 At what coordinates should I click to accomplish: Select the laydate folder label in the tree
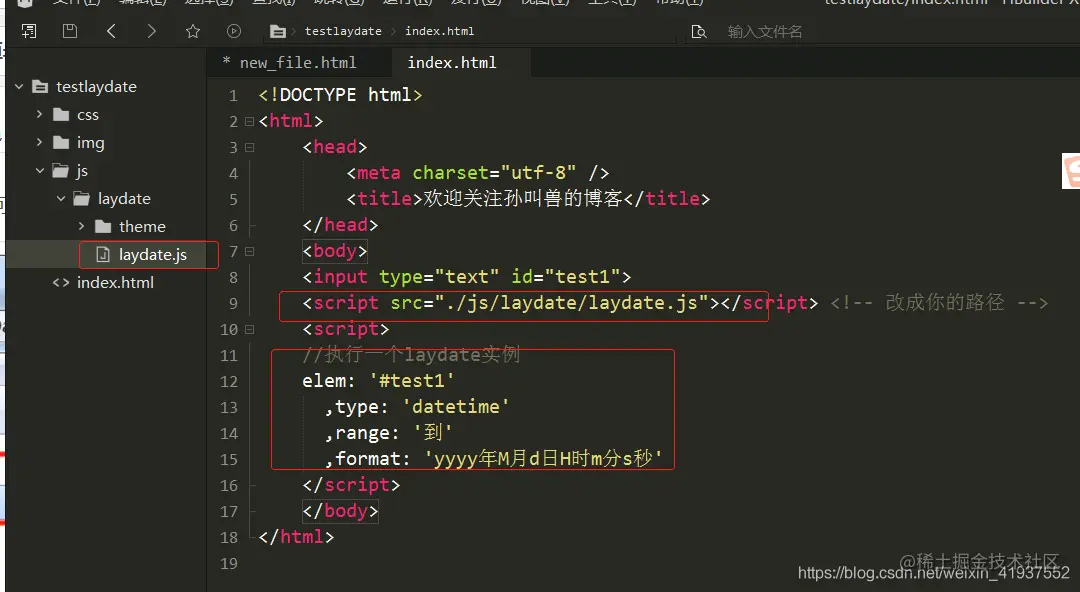(124, 198)
